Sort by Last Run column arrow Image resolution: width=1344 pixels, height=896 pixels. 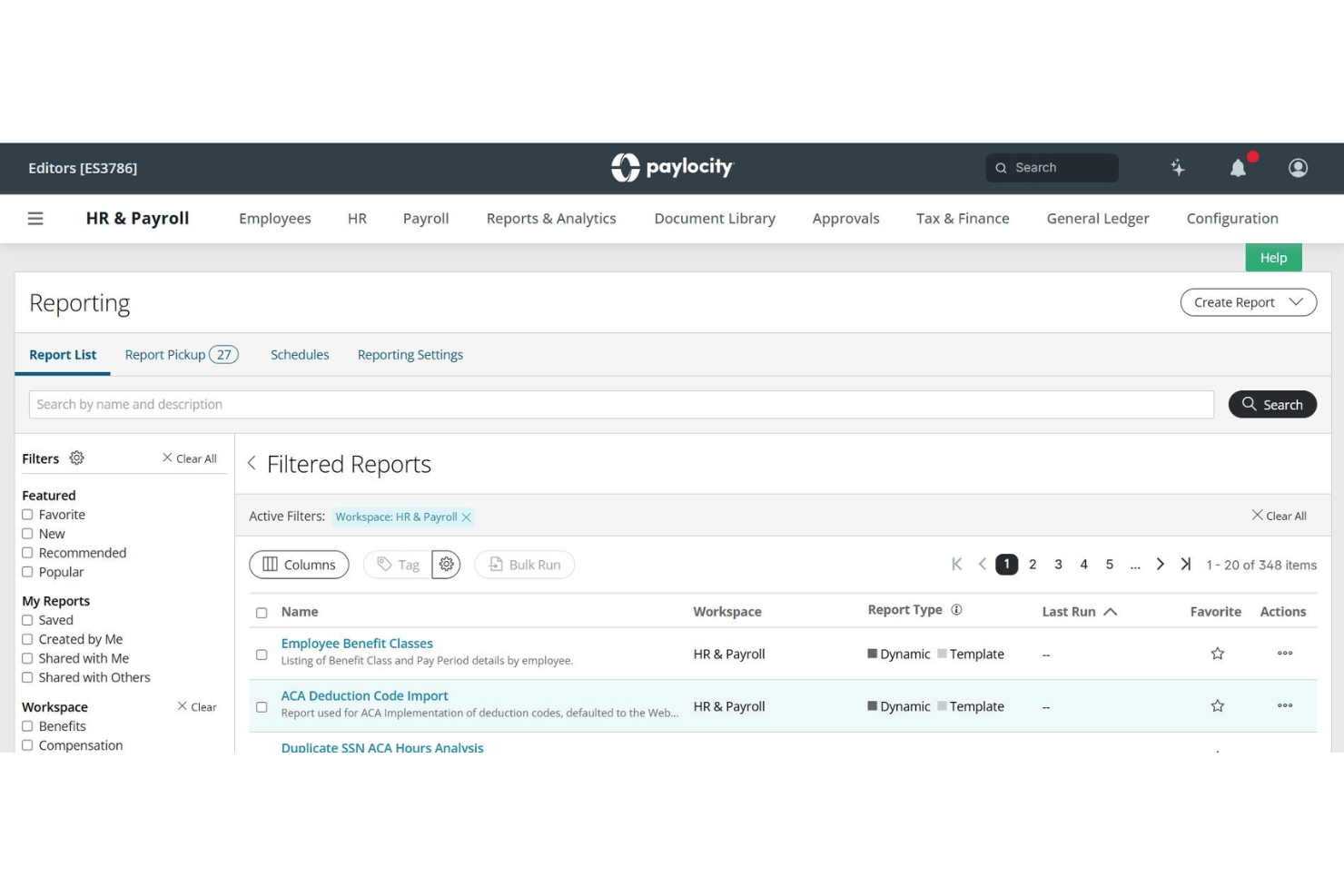(x=1110, y=612)
